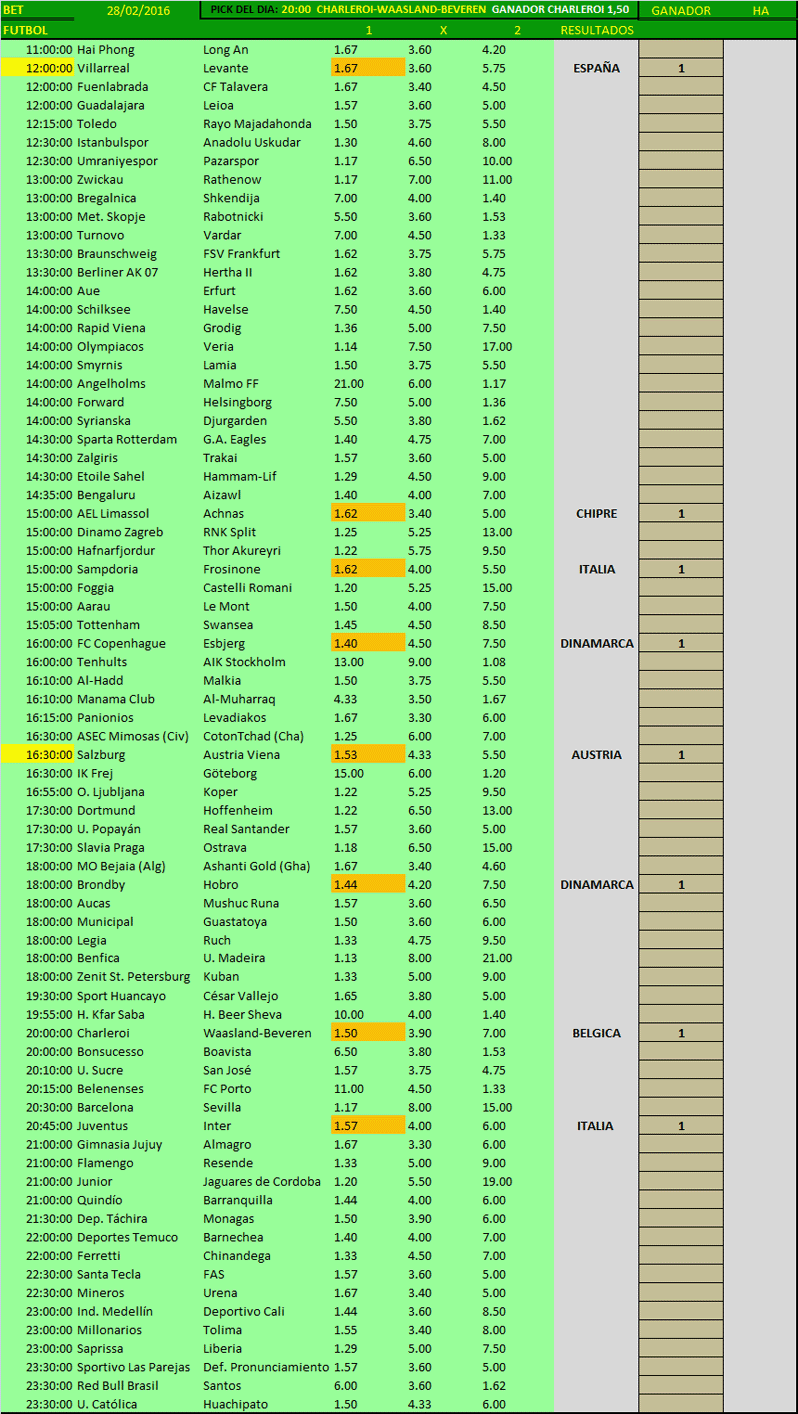The width and height of the screenshot is (798, 1414).
Task: Click the U. Católica team cell
Action: point(107,1404)
